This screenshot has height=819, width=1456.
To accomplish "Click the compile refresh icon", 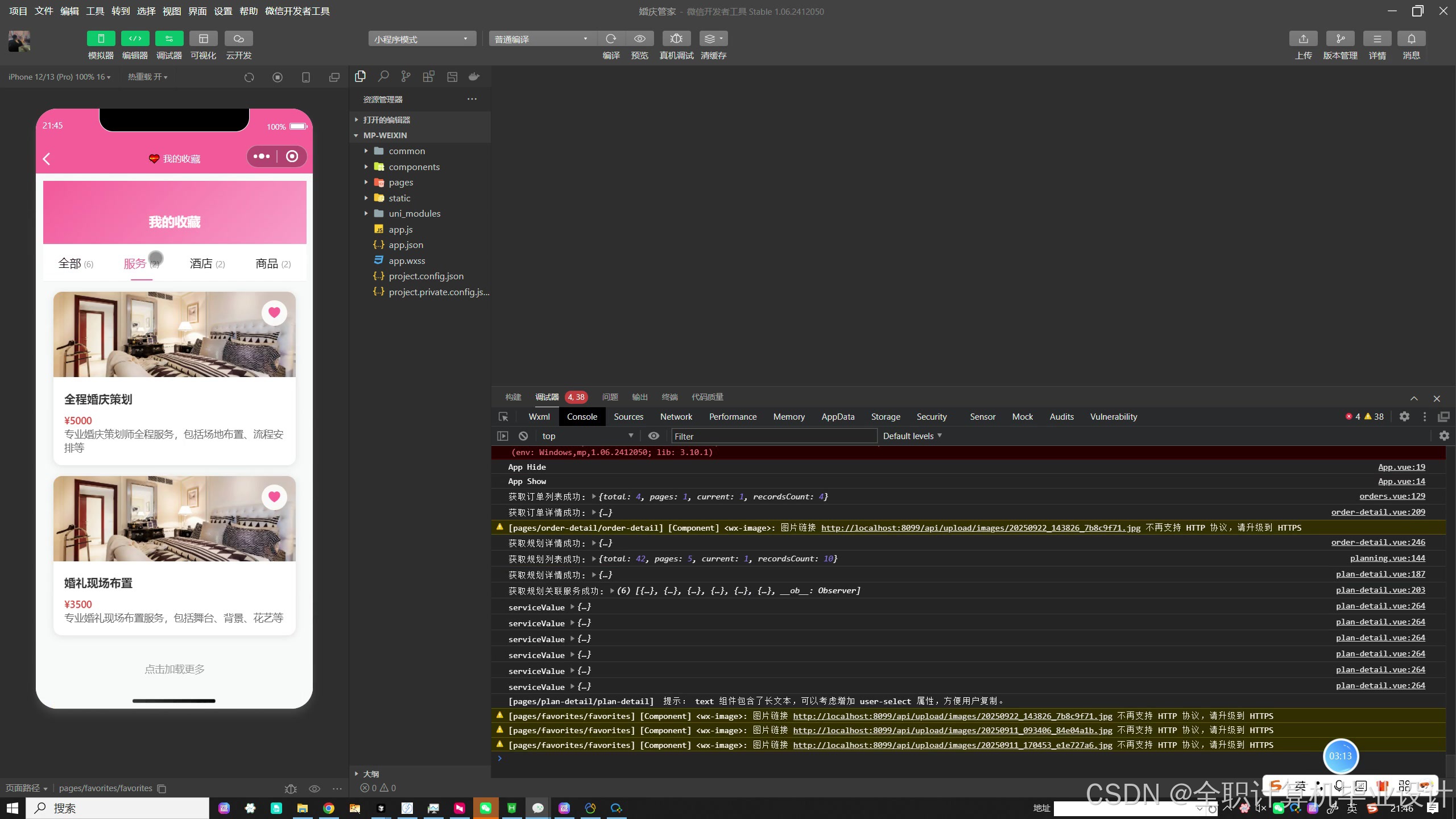I will 611,39.
